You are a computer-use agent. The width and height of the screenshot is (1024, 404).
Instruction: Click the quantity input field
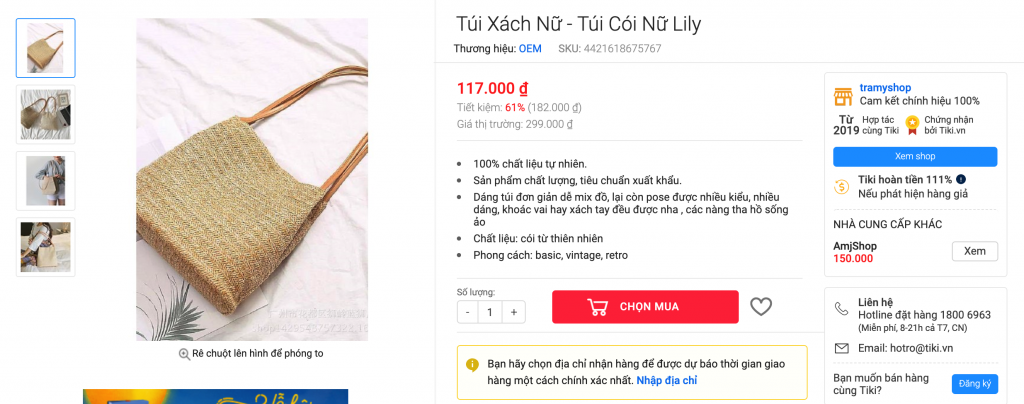tap(490, 312)
